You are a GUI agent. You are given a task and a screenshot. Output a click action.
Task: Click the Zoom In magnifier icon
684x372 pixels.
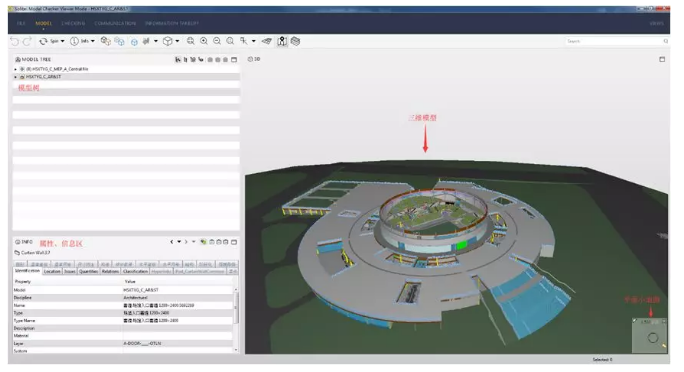coord(204,41)
